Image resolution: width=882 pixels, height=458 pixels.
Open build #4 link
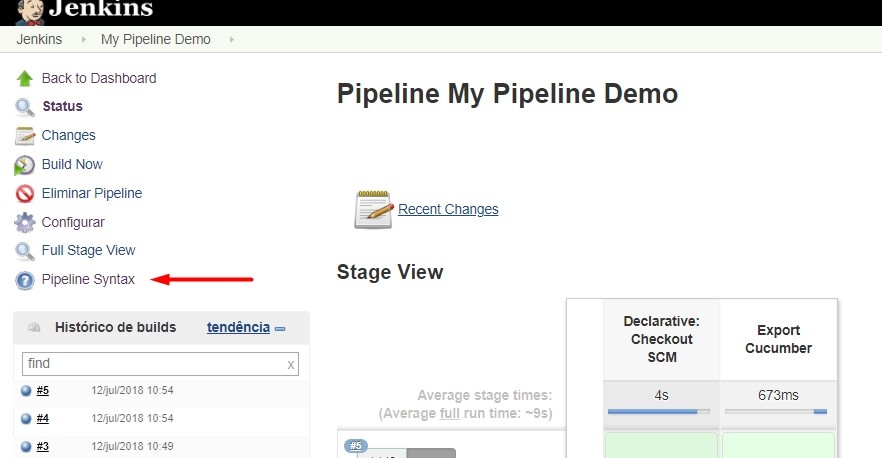(43, 419)
